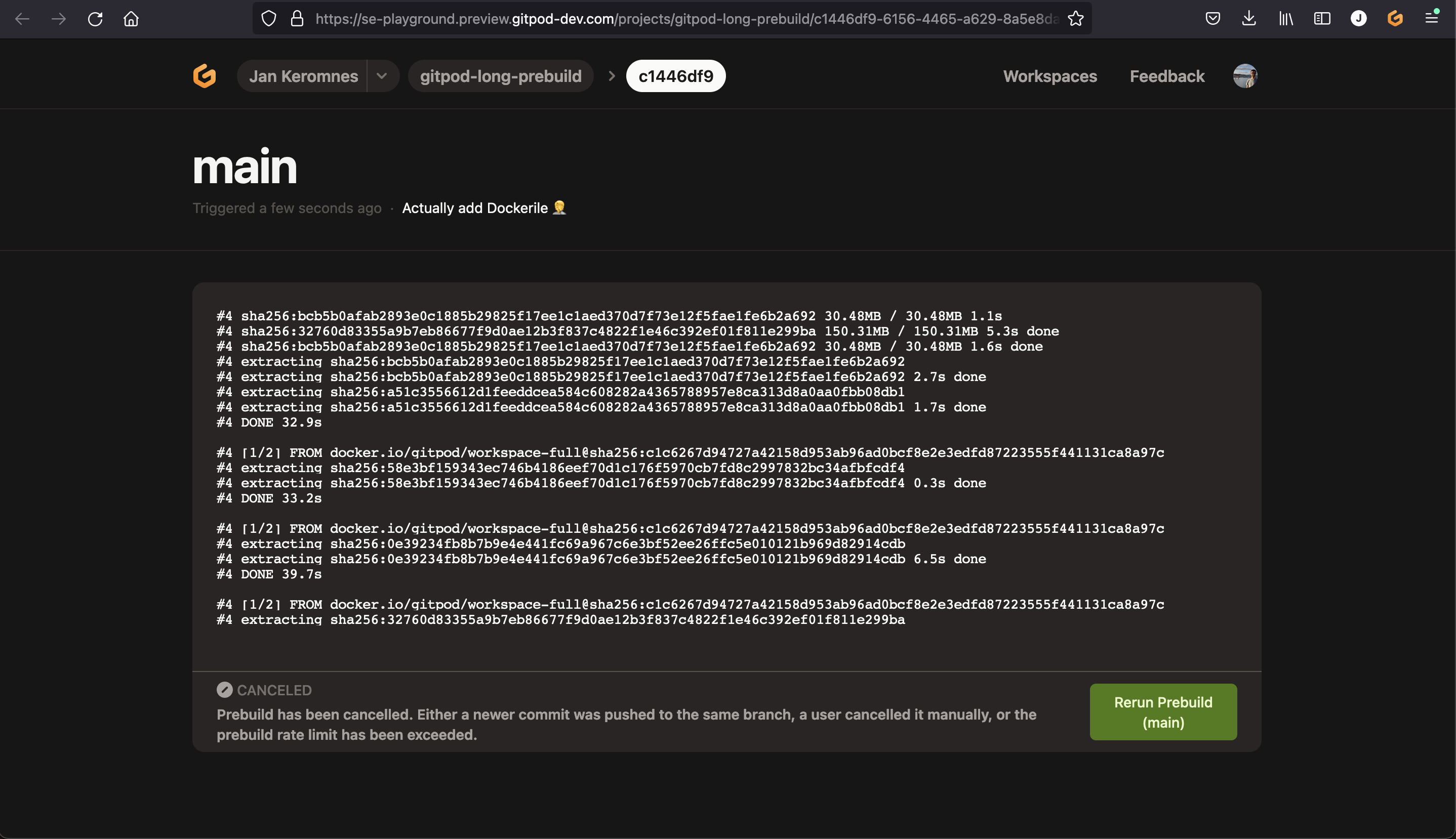Open the Workspaces page
This screenshot has width=1456, height=839.
(x=1049, y=76)
